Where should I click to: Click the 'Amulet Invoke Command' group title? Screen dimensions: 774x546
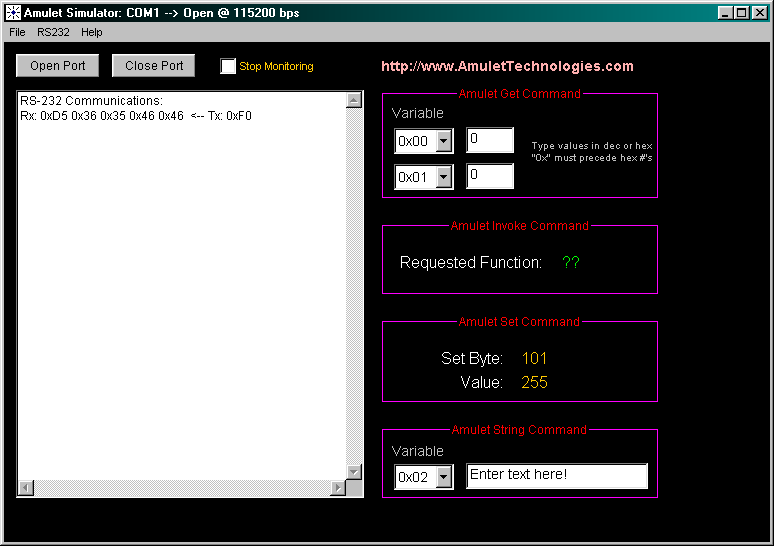(520, 226)
